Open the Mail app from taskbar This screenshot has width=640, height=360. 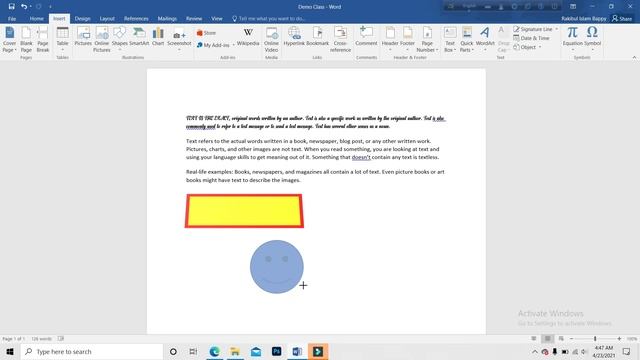[256, 351]
